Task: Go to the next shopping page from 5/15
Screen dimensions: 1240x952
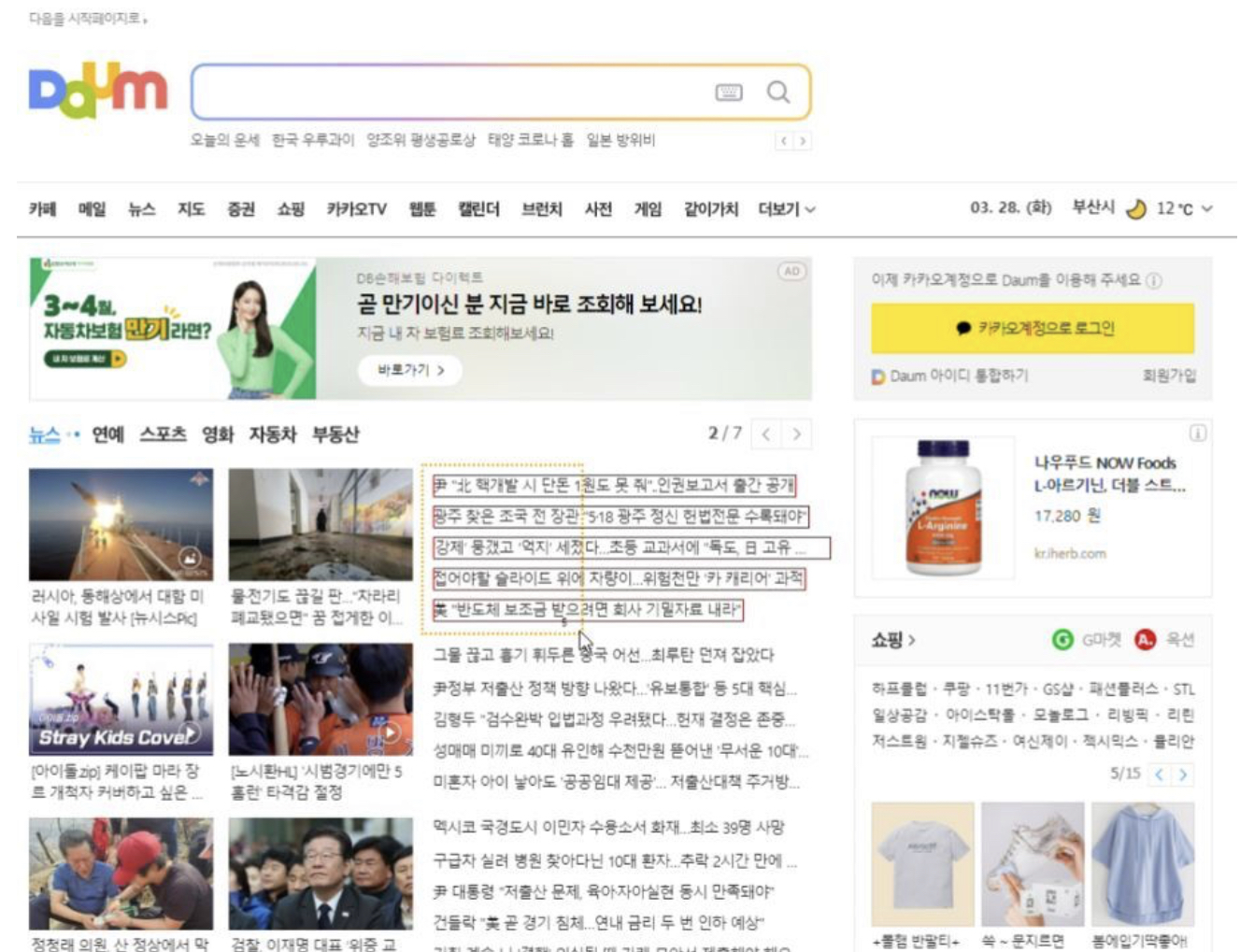Action: (1183, 774)
